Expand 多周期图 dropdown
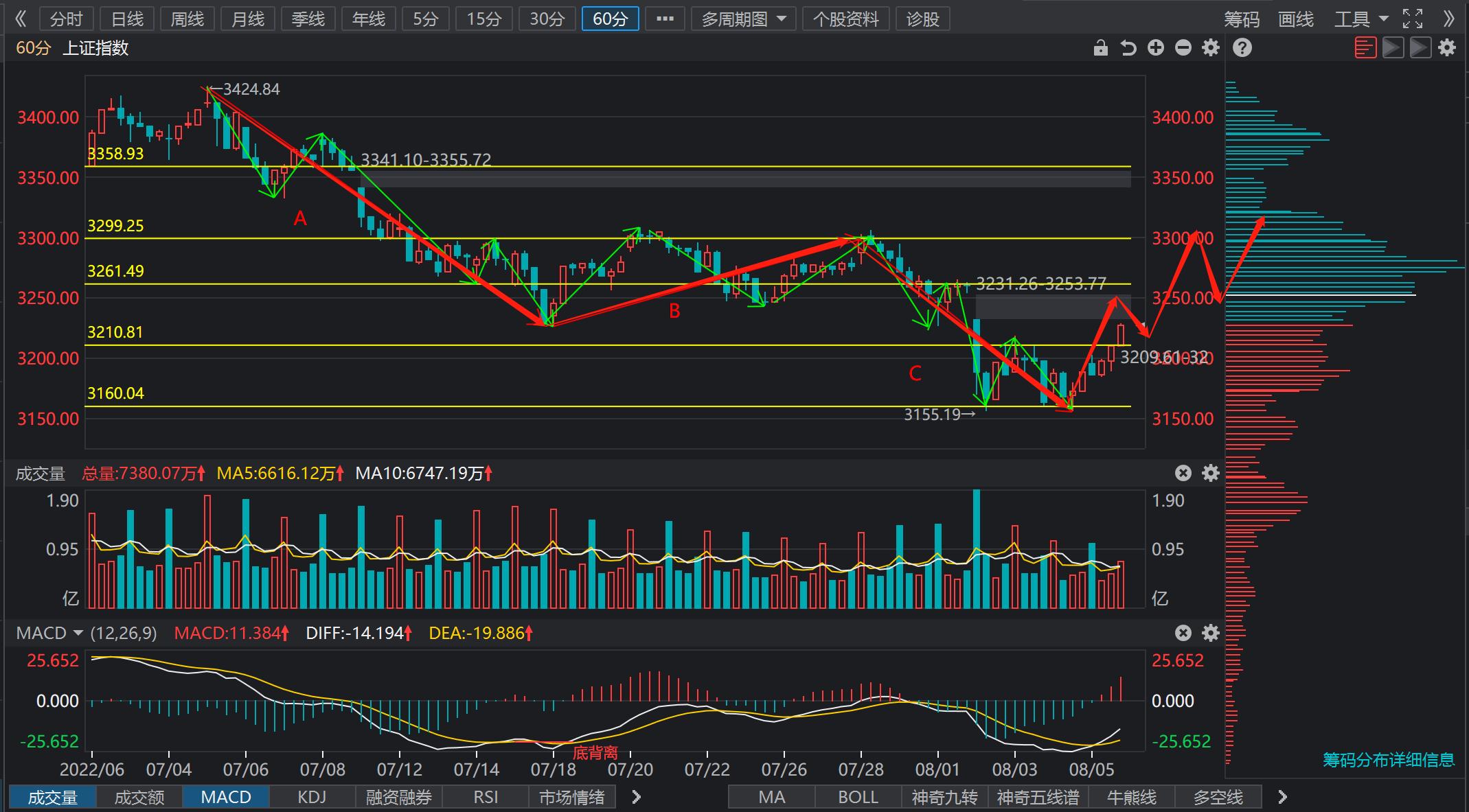The height and width of the screenshot is (812, 1469). click(x=744, y=19)
